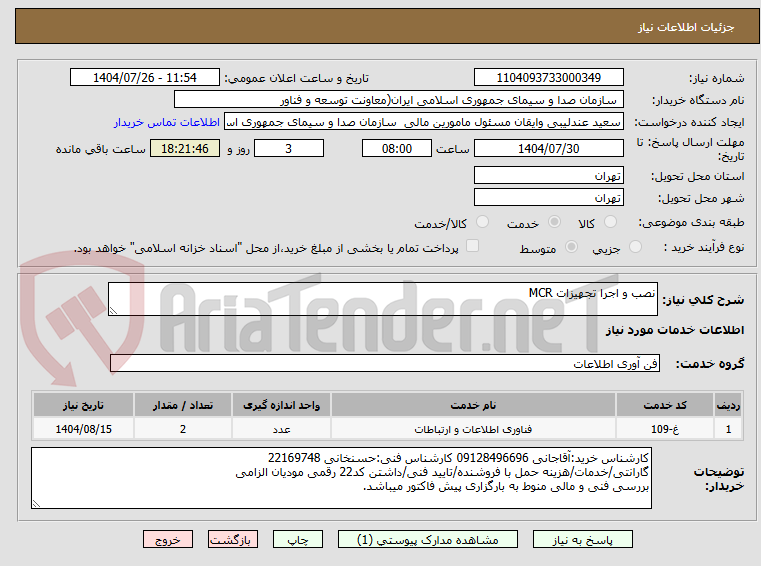The width and height of the screenshot is (761, 566).
Task: Click the استان محل تحویل تهران field
Action: click(x=548, y=176)
